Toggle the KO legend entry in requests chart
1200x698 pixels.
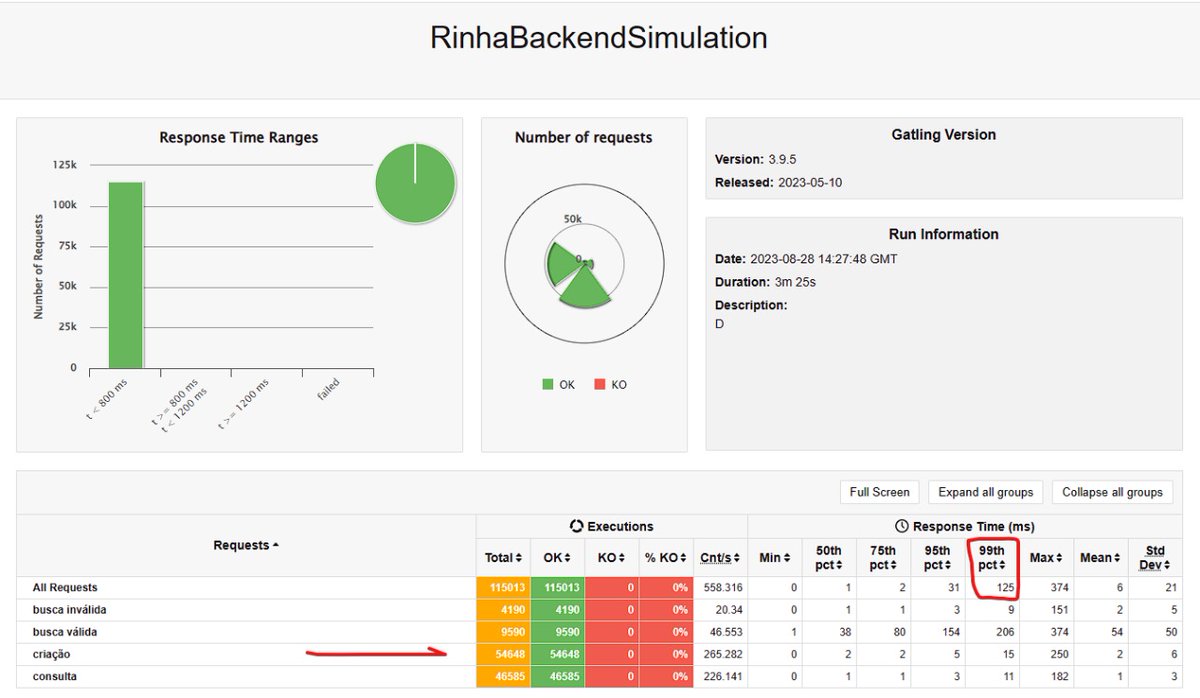[x=610, y=385]
